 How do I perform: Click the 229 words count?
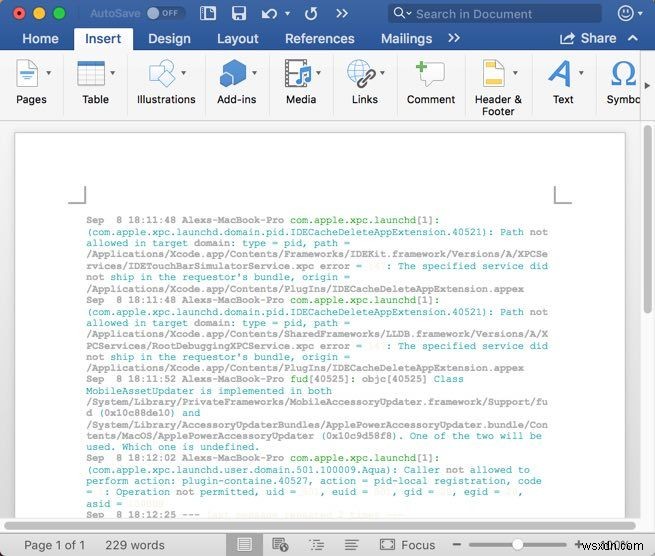[135, 545]
